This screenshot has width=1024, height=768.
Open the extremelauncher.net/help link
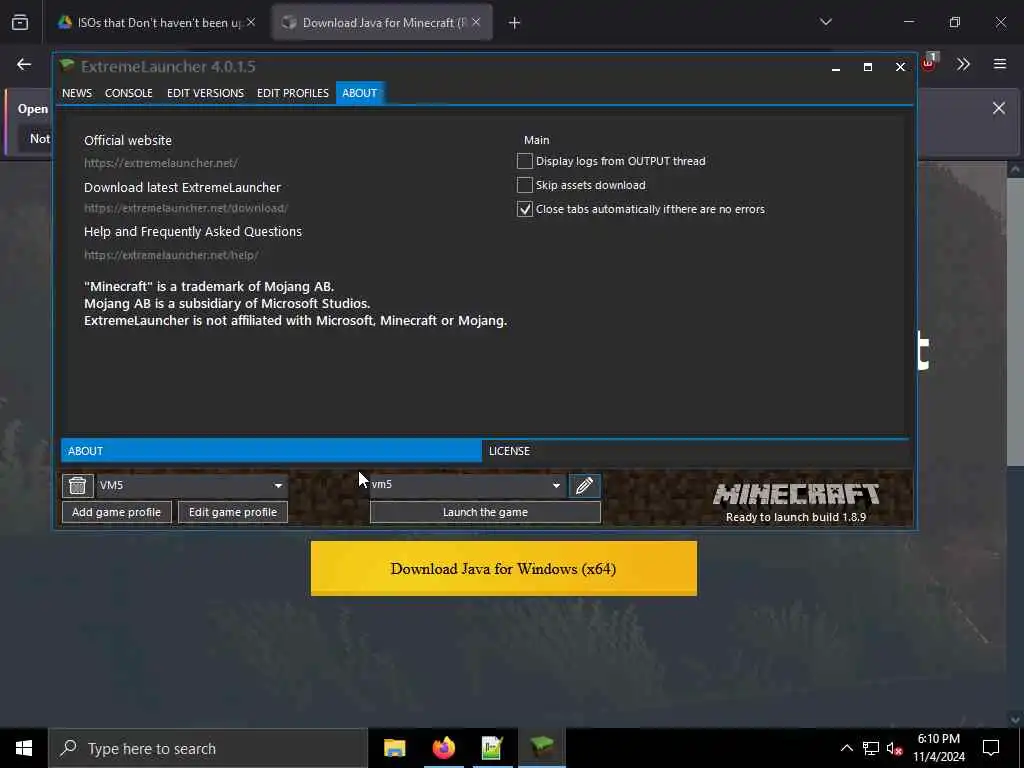(x=171, y=255)
